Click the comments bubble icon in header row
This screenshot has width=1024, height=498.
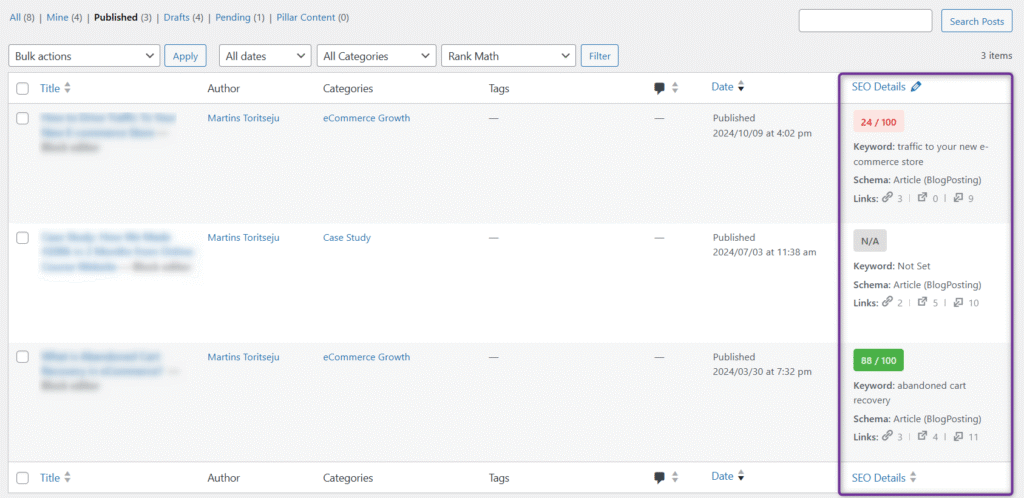point(660,88)
